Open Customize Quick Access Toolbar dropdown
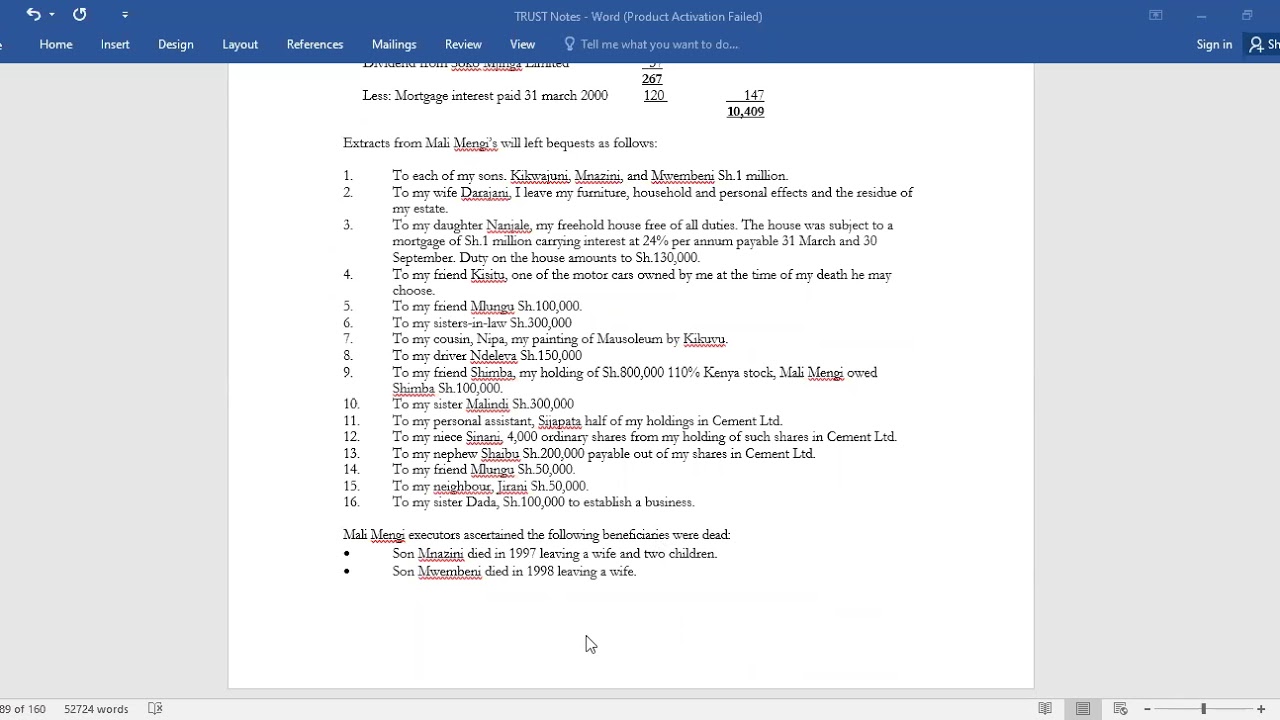1280x720 pixels. (x=125, y=15)
